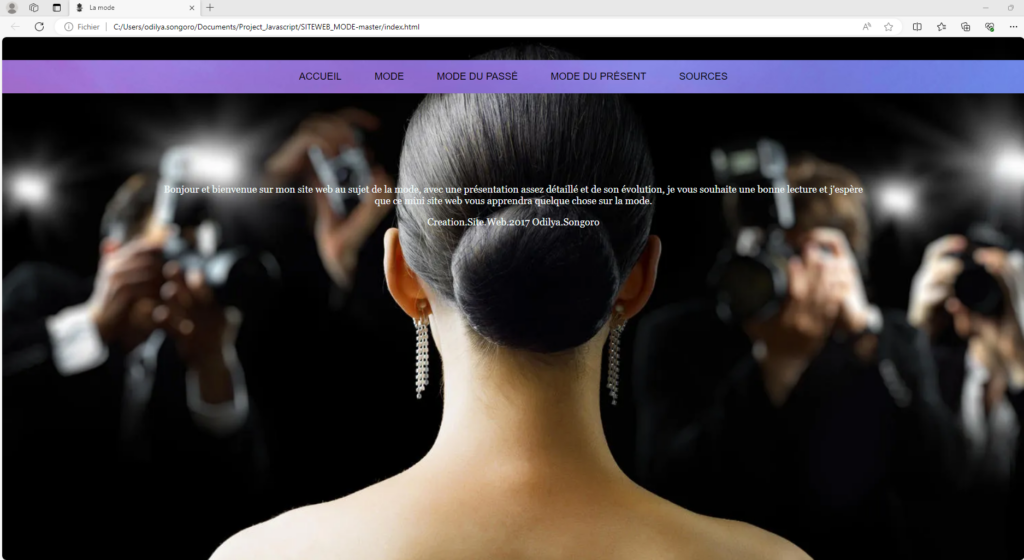Close the La mode tab
Image resolution: width=1024 pixels, height=560 pixels.
click(x=191, y=8)
